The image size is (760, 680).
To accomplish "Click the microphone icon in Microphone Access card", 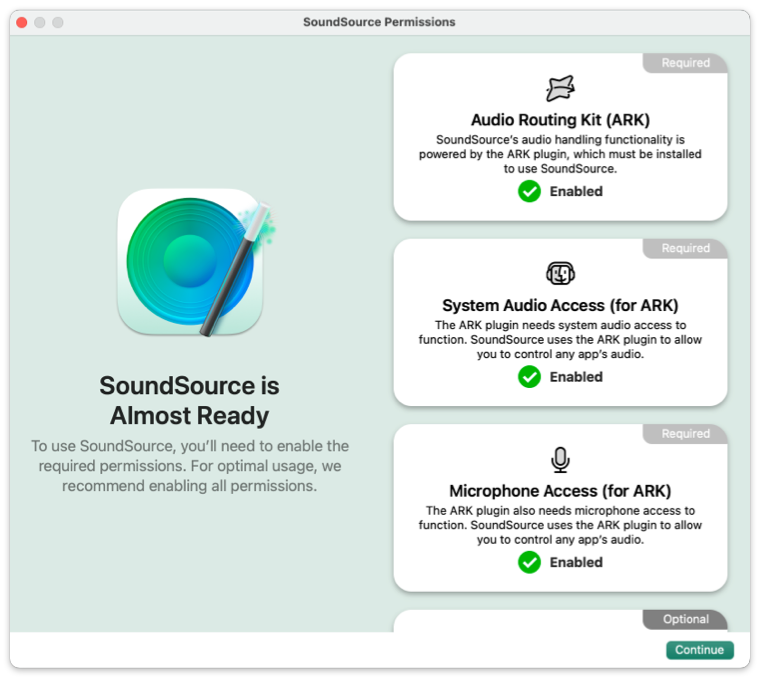I will [x=560, y=459].
